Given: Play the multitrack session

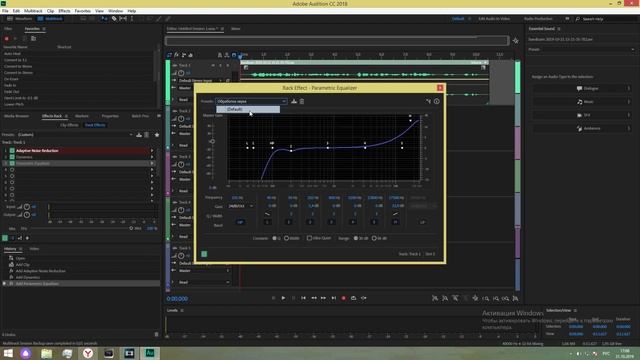Looking at the screenshot, I should pyautogui.click(x=283, y=298).
